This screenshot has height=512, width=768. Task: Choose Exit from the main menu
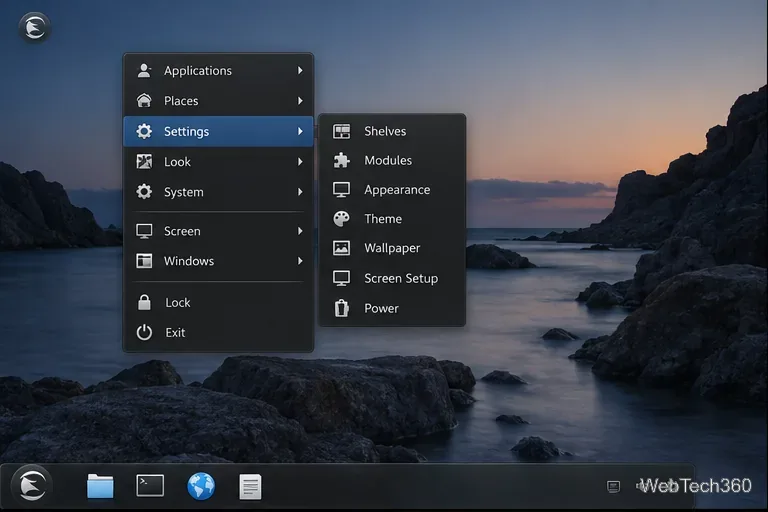218,332
